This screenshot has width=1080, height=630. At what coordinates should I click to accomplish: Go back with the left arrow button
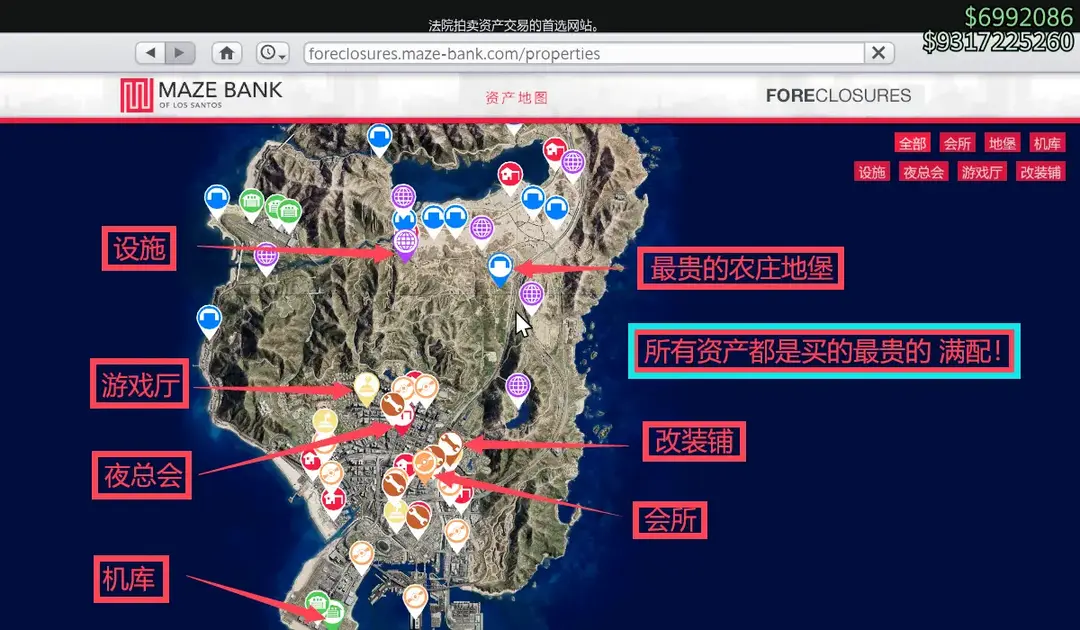[x=151, y=53]
